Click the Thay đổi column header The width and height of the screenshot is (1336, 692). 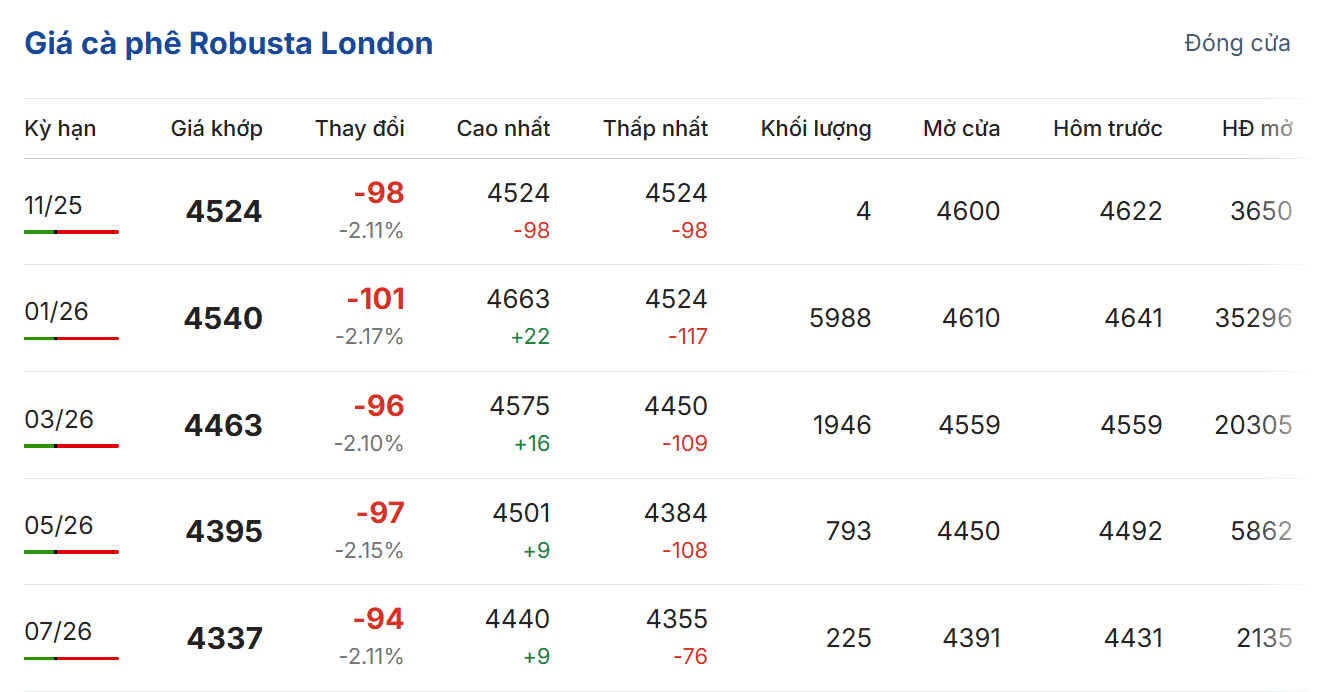point(359,129)
